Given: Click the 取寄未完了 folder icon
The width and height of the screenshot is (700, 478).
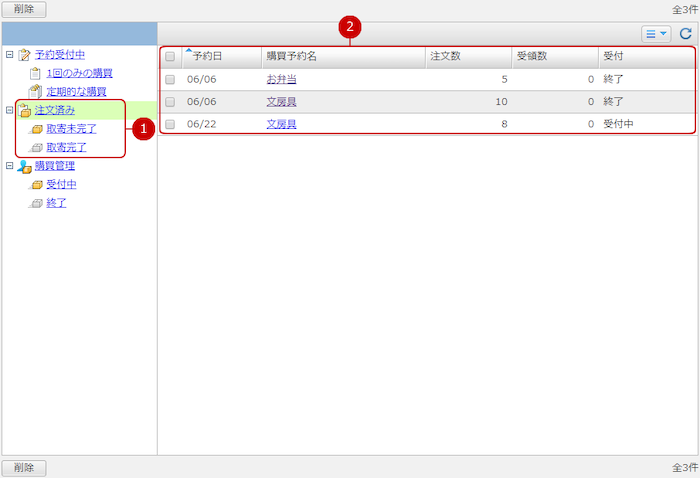Looking at the screenshot, I should (37, 129).
